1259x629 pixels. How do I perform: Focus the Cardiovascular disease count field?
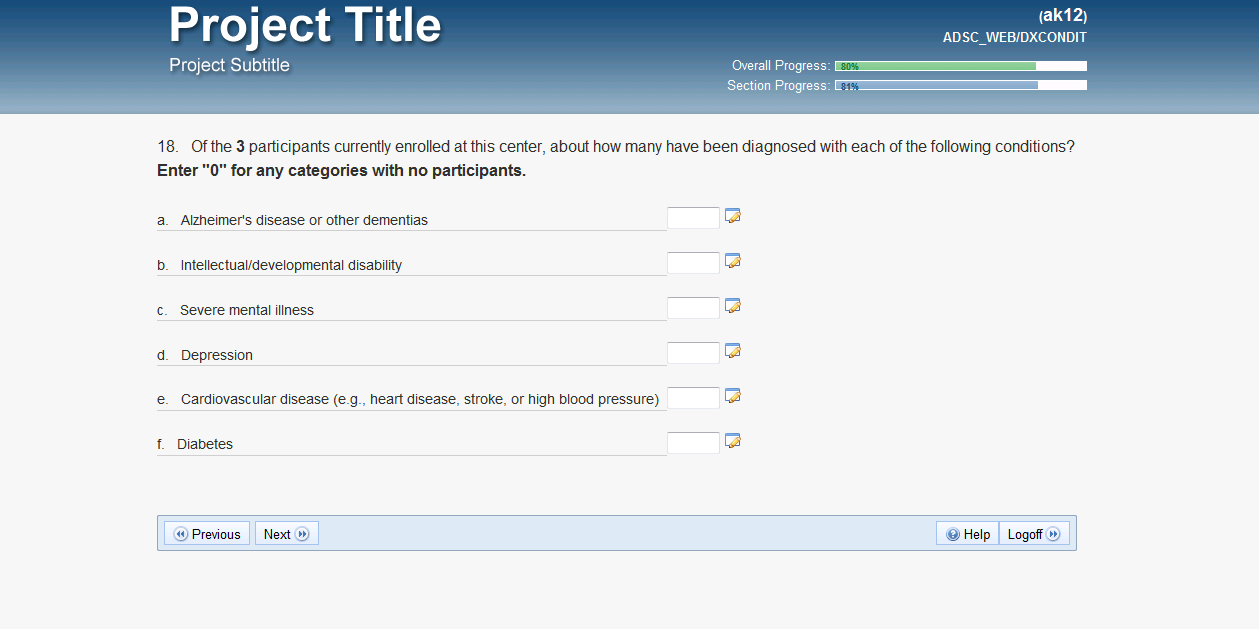pos(693,398)
